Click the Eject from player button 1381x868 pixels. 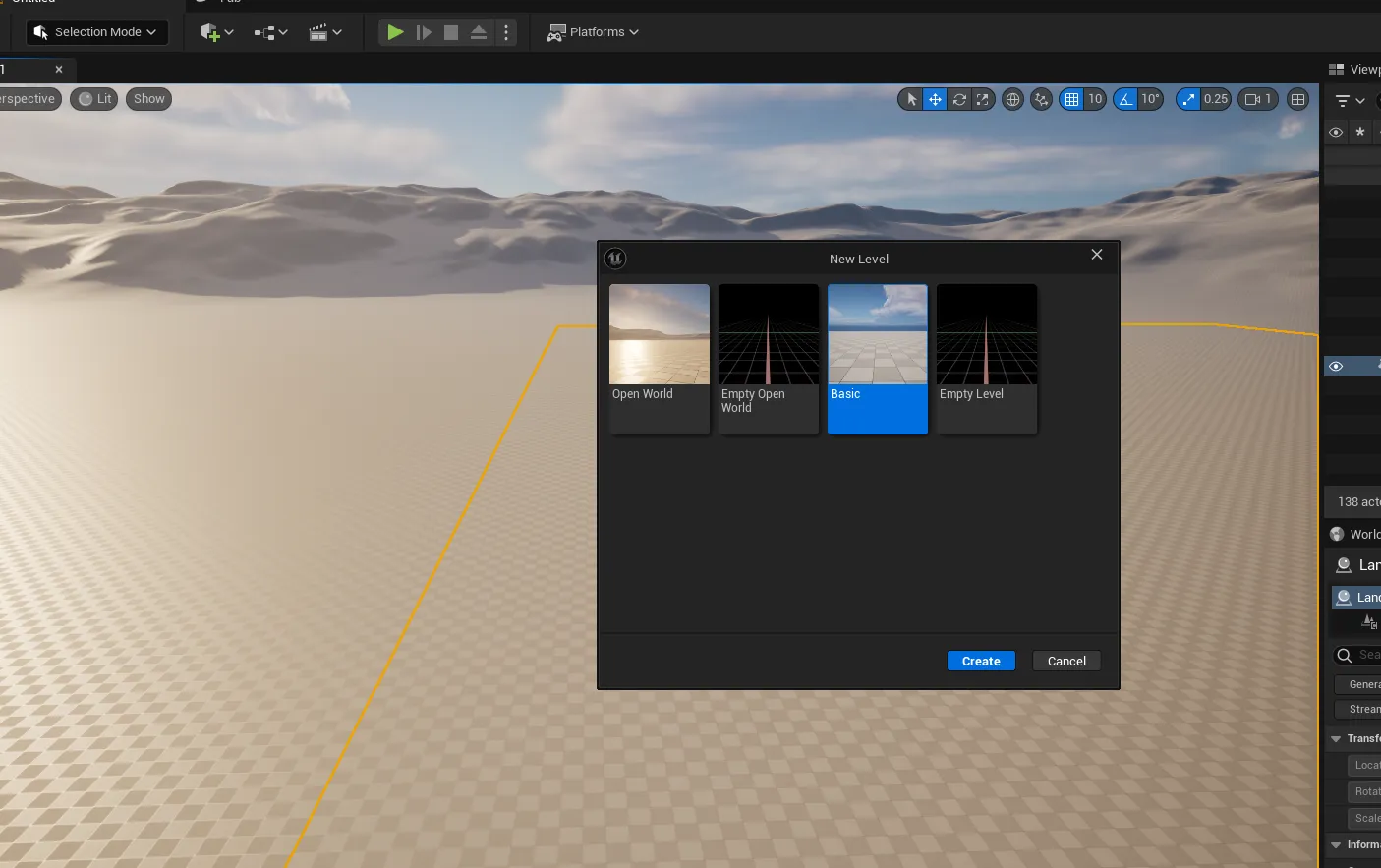click(x=479, y=32)
